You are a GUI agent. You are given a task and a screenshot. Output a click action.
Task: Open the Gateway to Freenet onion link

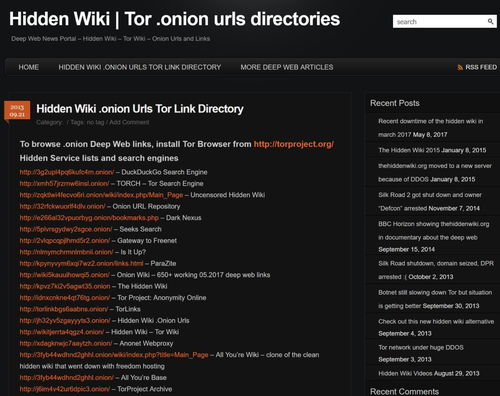pos(65,240)
